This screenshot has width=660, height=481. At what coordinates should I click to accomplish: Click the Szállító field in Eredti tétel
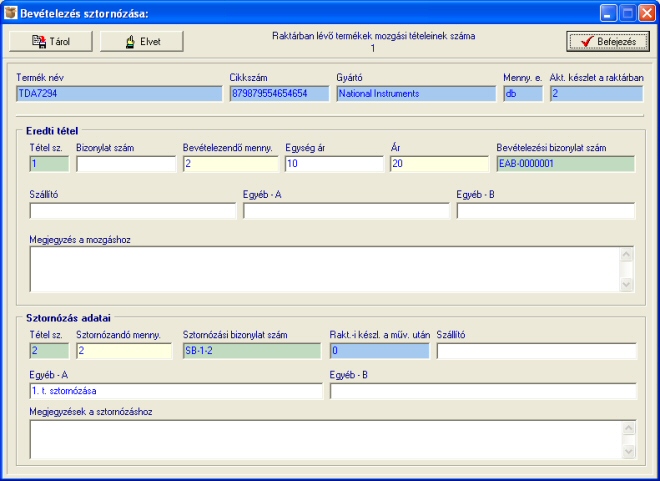coord(133,210)
